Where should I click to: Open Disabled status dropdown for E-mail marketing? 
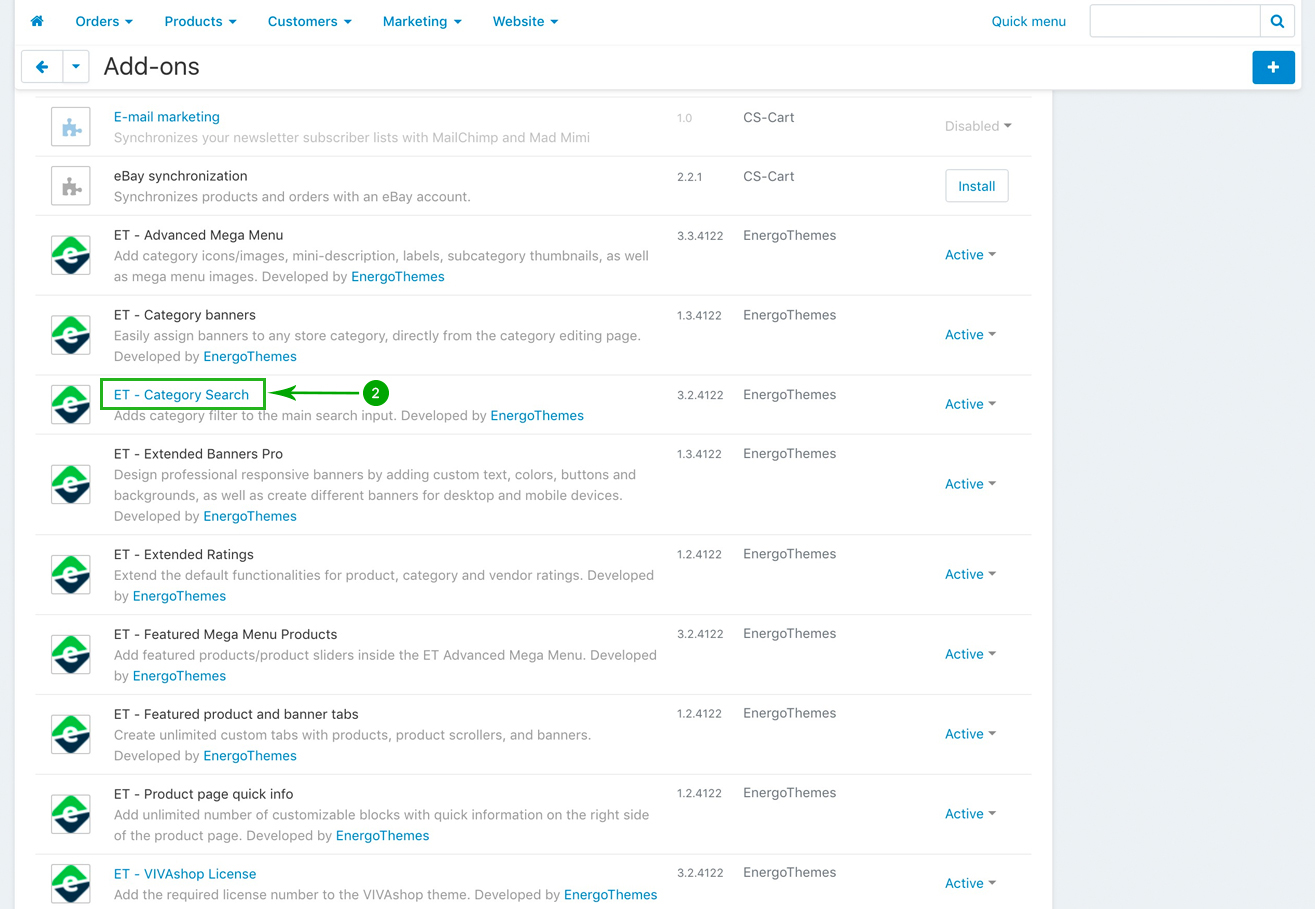pyautogui.click(x=978, y=126)
